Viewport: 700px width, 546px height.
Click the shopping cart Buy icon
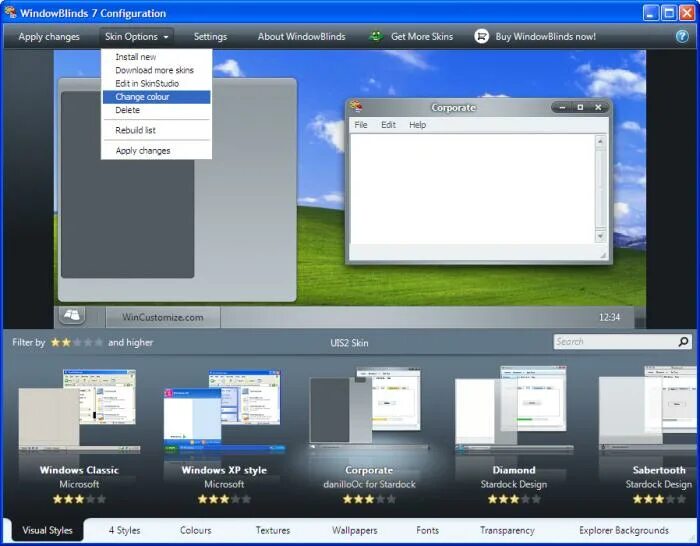[x=481, y=37]
